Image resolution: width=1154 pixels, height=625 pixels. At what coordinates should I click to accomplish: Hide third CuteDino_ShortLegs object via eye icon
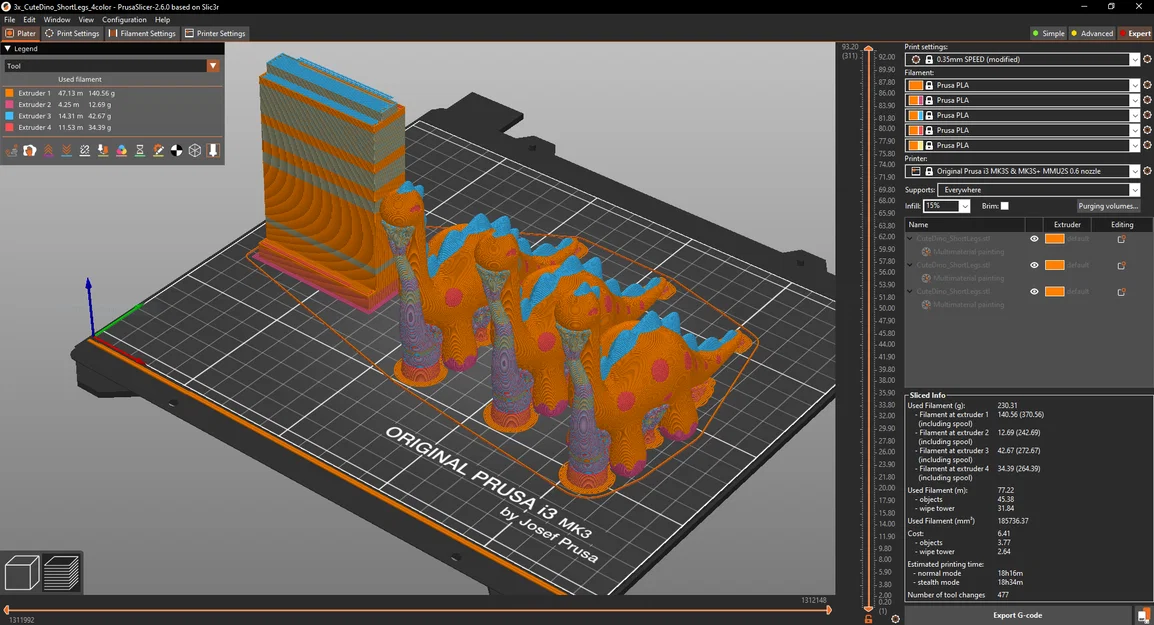pyautogui.click(x=1034, y=292)
